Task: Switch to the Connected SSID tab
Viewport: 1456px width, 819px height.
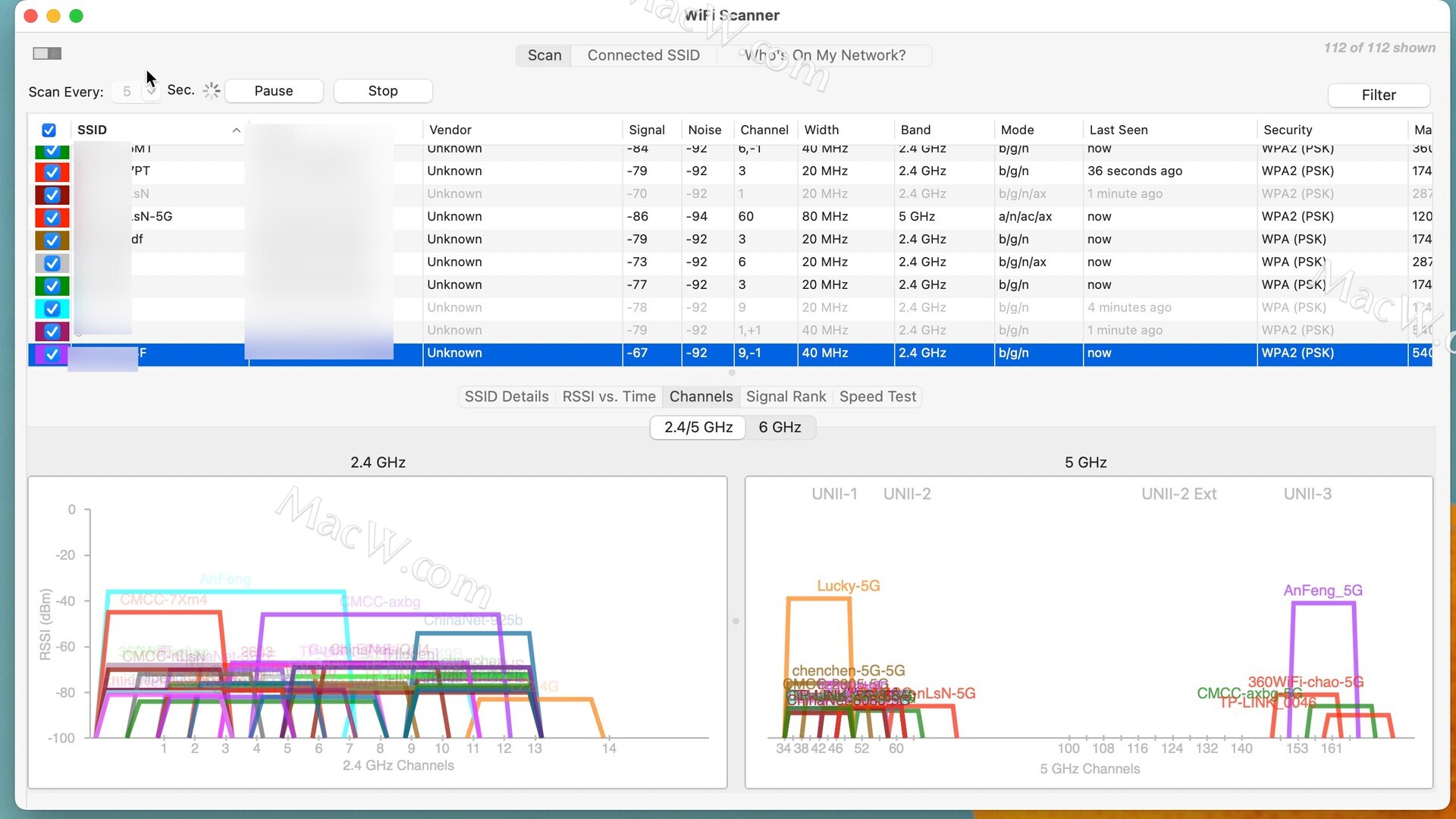Action: pyautogui.click(x=643, y=55)
